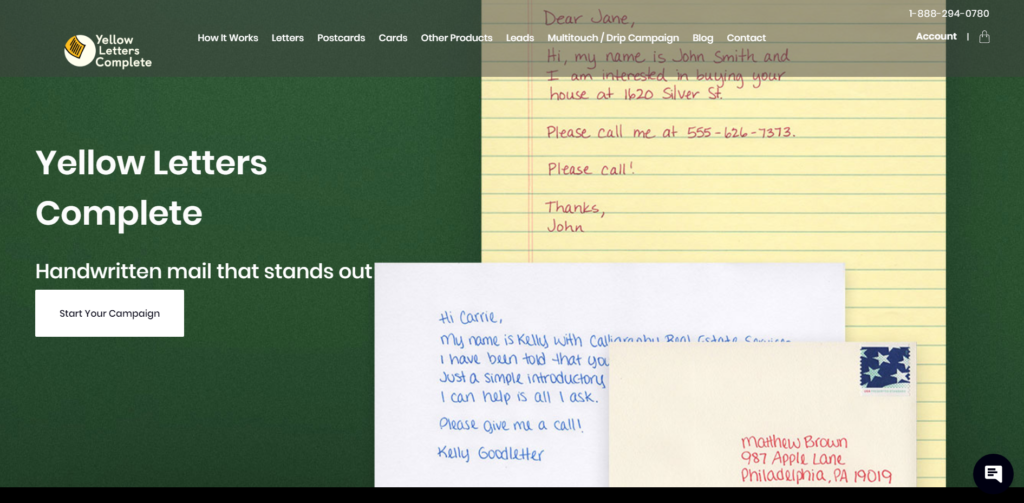Open the Cards menu item
Image resolution: width=1024 pixels, height=503 pixels.
click(392, 38)
